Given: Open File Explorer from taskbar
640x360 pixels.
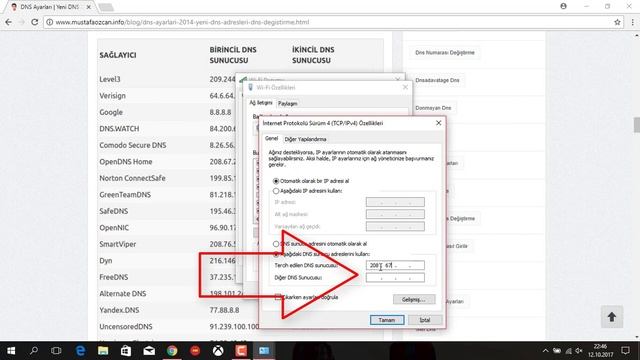Looking at the screenshot, I should click(103, 351).
